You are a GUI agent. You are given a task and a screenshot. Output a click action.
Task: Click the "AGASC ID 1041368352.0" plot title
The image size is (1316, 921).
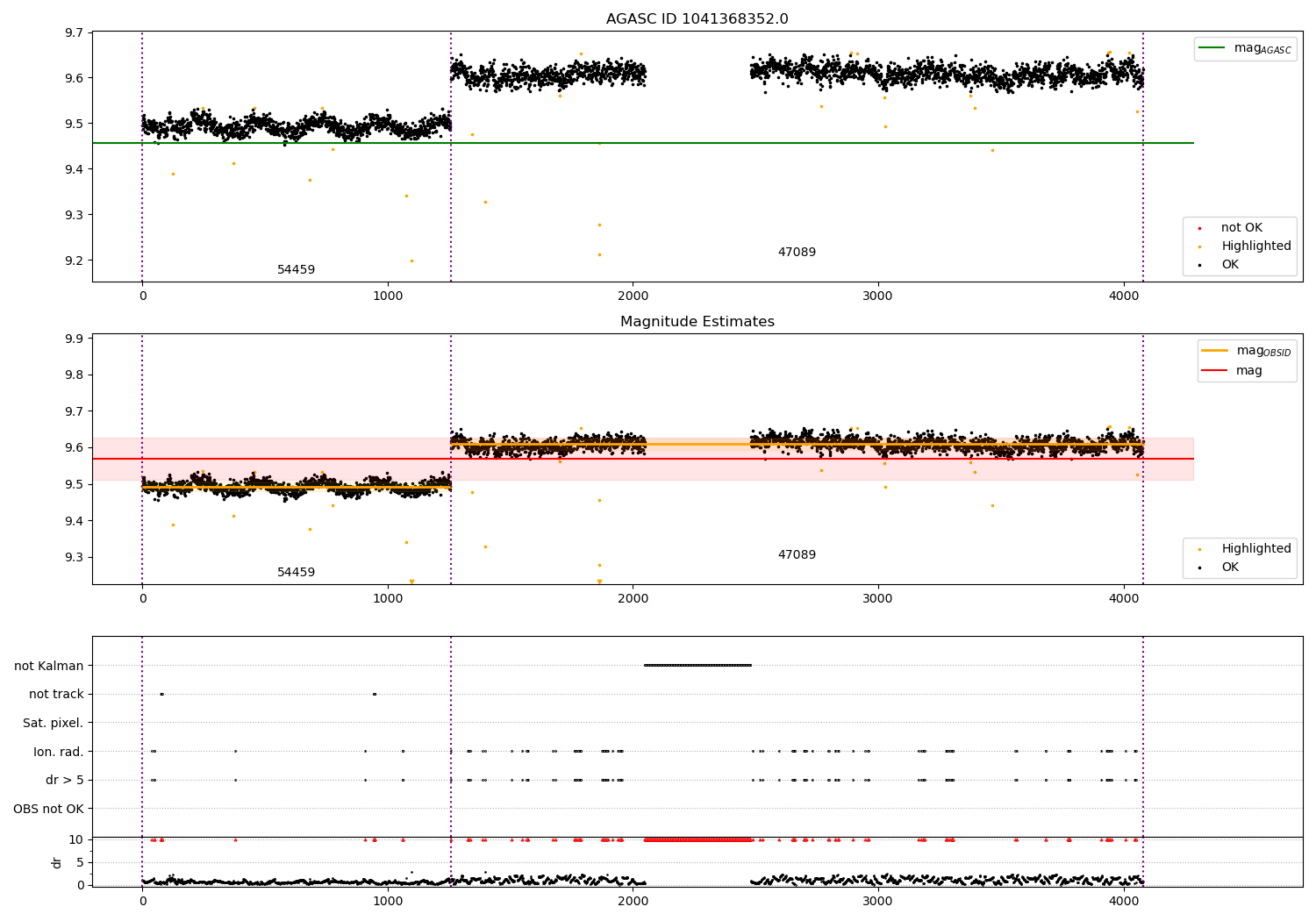(697, 19)
